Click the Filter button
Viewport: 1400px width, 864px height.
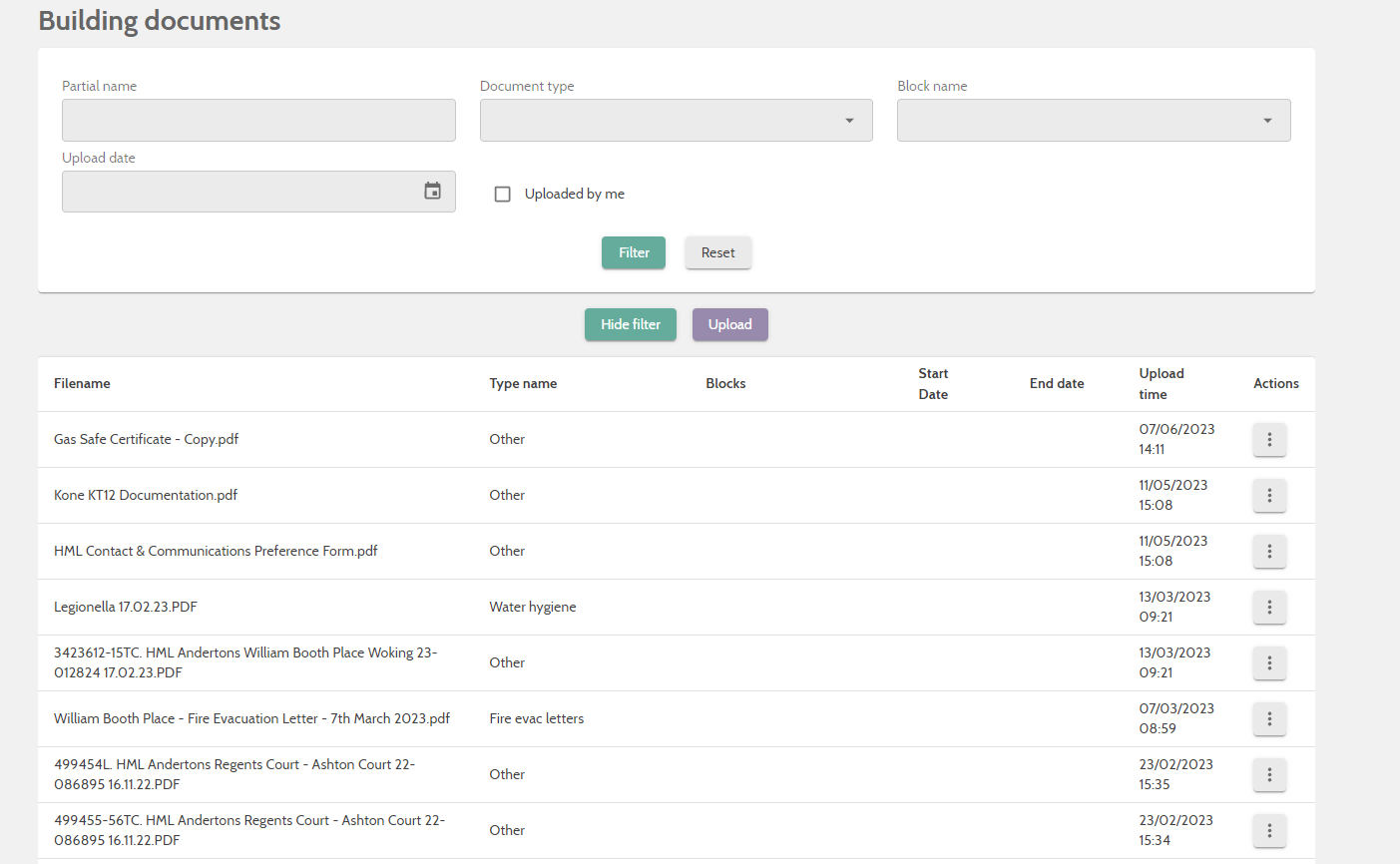633,252
